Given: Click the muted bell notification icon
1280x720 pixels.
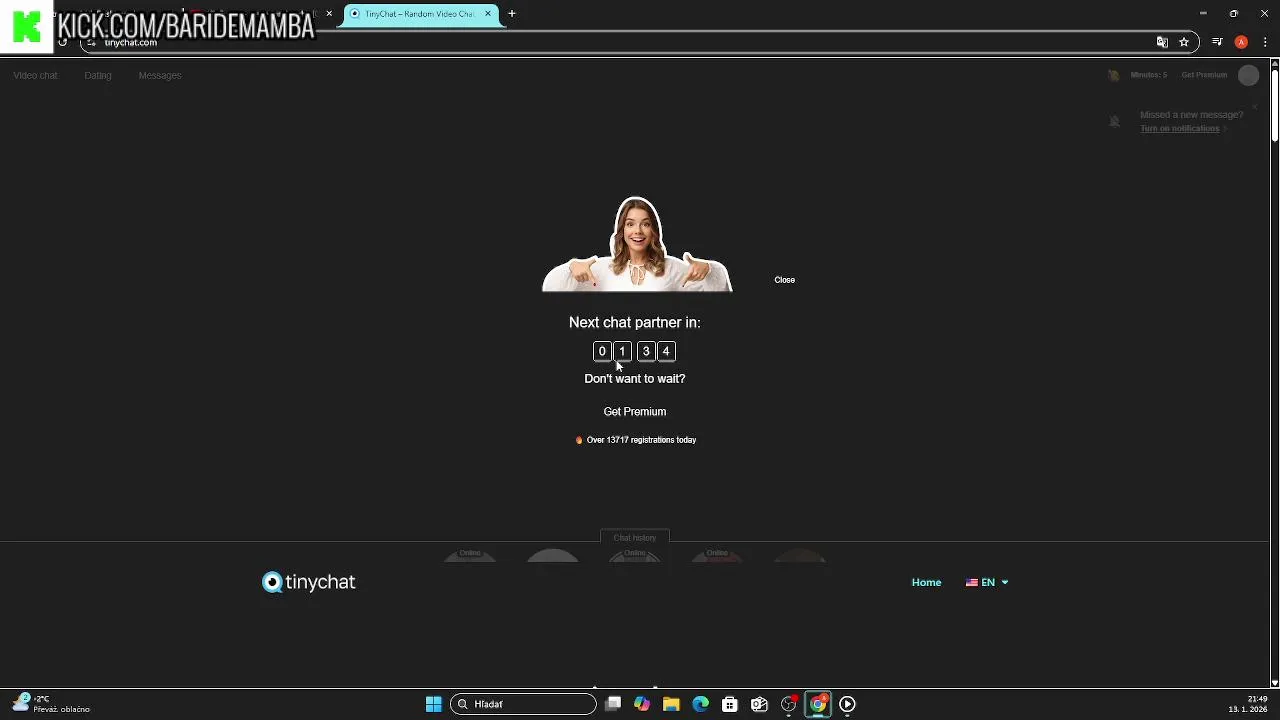Looking at the screenshot, I should point(1114,121).
